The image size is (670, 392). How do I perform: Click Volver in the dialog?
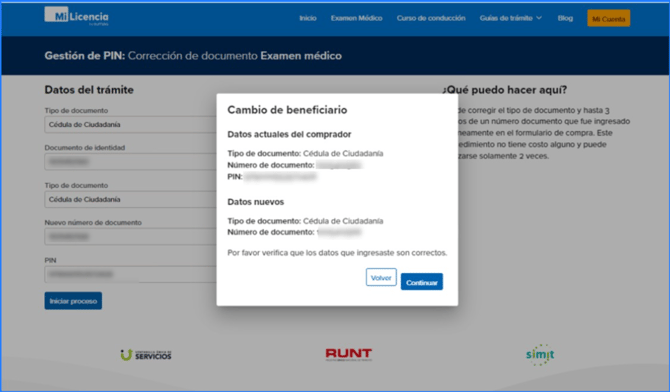tap(381, 277)
